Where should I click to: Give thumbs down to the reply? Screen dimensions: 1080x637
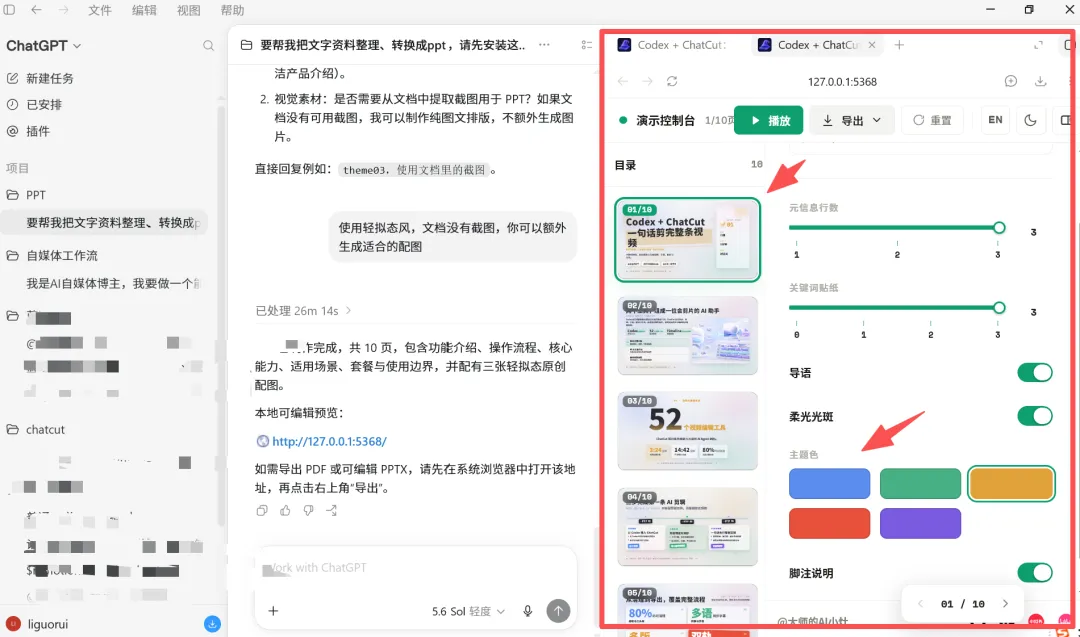pyautogui.click(x=309, y=510)
